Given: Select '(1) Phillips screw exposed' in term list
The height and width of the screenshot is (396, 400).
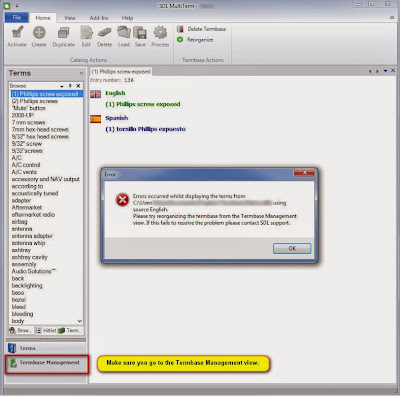Looking at the screenshot, I should pos(46,94).
